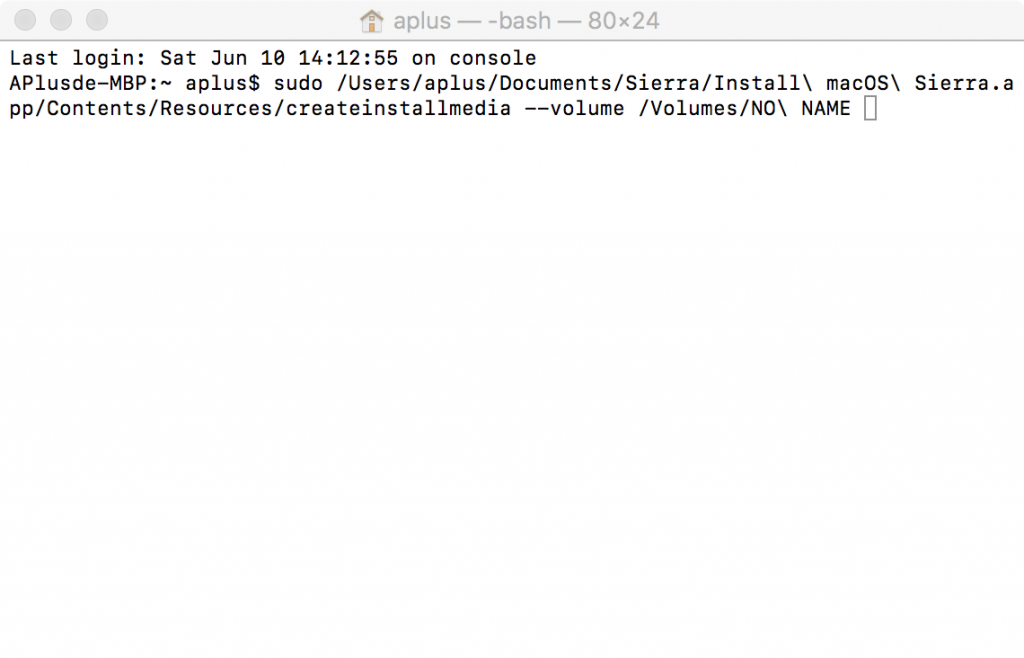Click the '14:12:55' login time
The image size is (1024, 658).
[348, 58]
